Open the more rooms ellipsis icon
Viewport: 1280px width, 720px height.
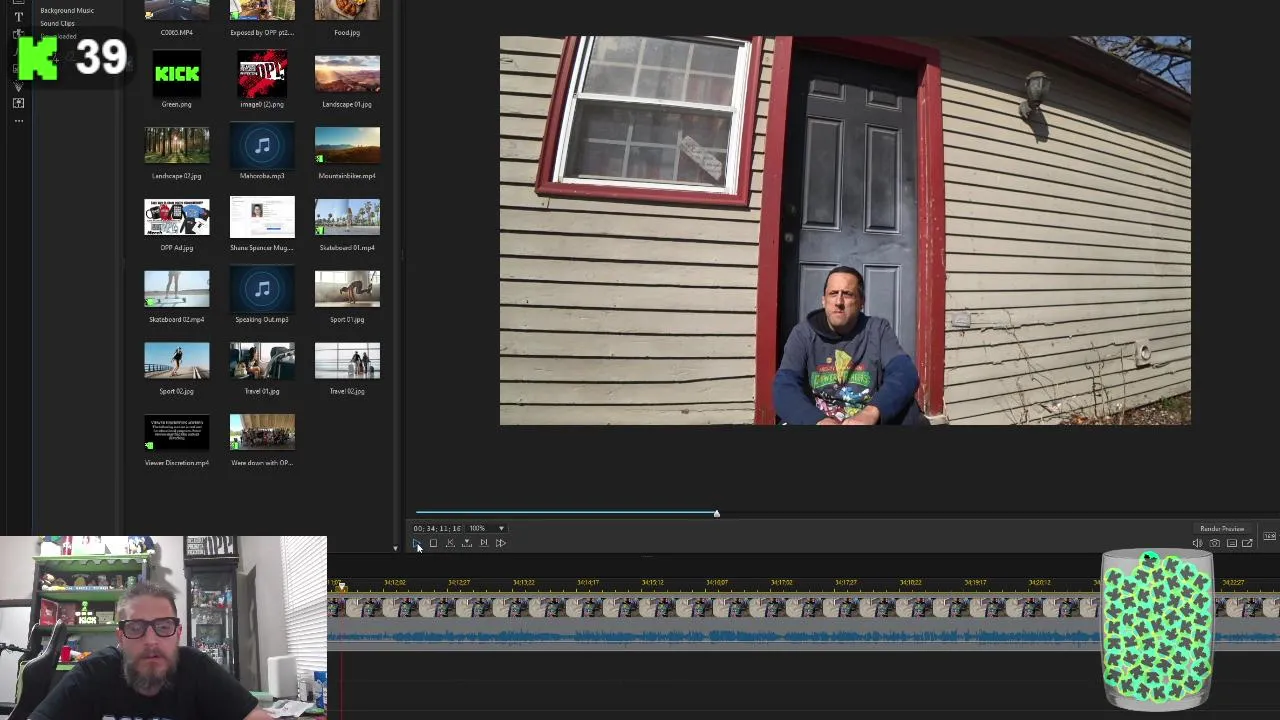click(x=18, y=121)
